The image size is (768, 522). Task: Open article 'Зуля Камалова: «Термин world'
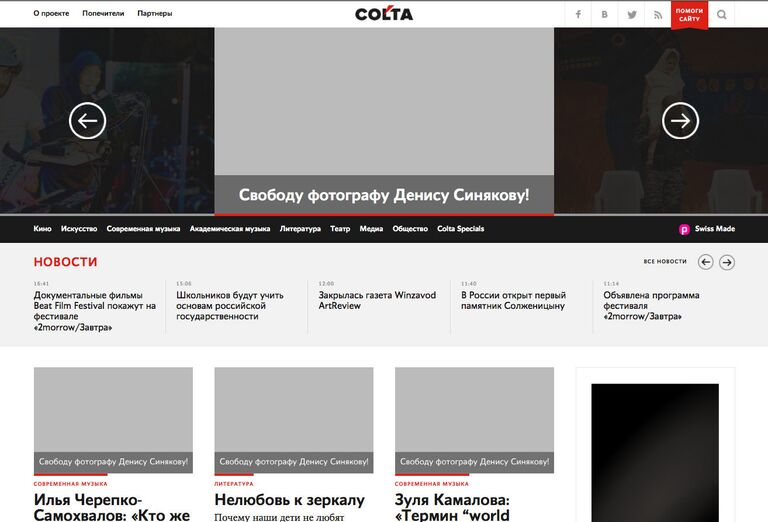pyautogui.click(x=452, y=507)
